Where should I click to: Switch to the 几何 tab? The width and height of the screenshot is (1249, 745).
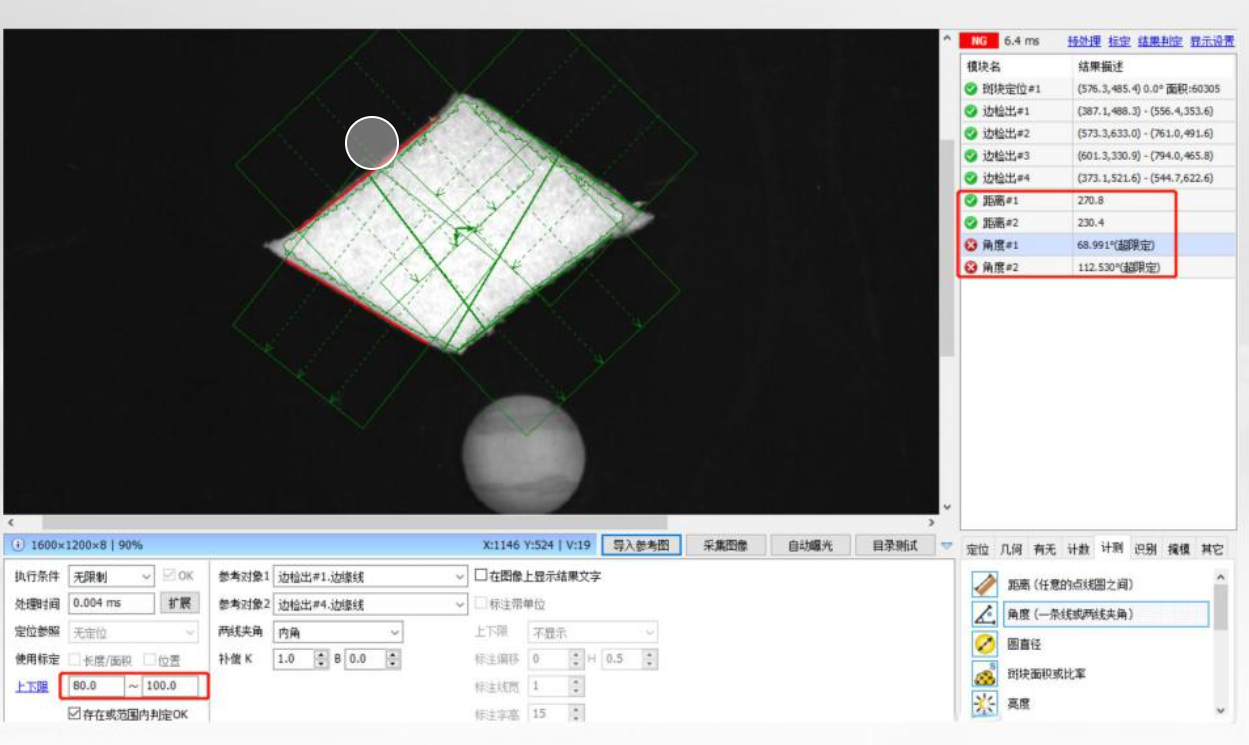coord(1011,549)
